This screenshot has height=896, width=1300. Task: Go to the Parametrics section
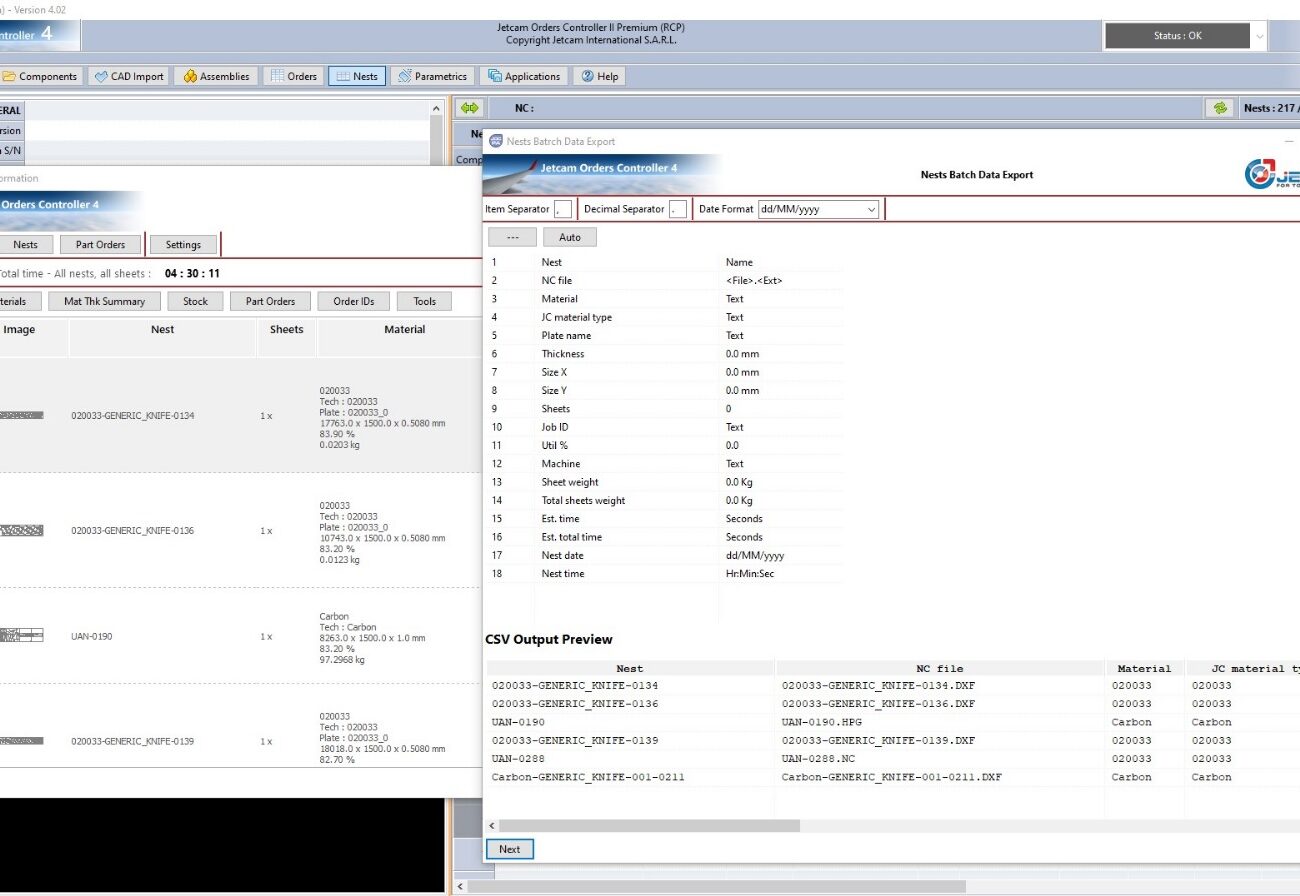click(x=432, y=76)
